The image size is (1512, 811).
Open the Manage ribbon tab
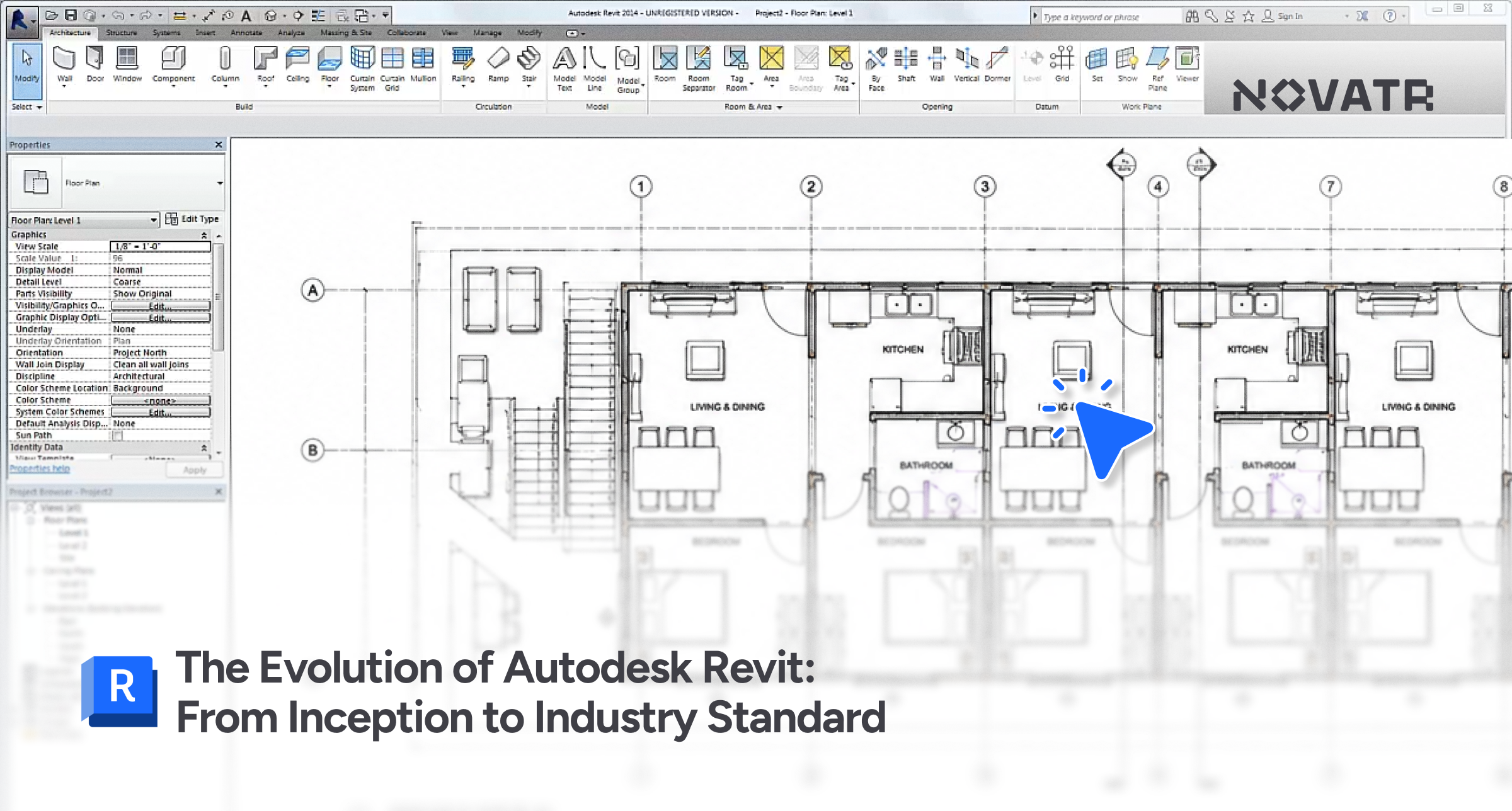pyautogui.click(x=488, y=33)
